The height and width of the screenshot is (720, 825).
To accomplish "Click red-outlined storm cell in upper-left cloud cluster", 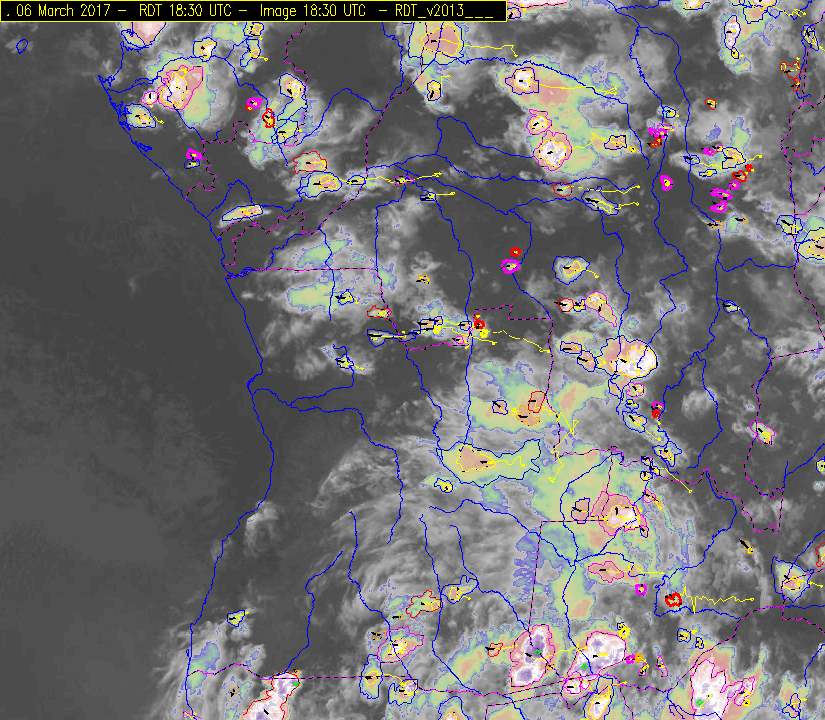I will 268,117.
